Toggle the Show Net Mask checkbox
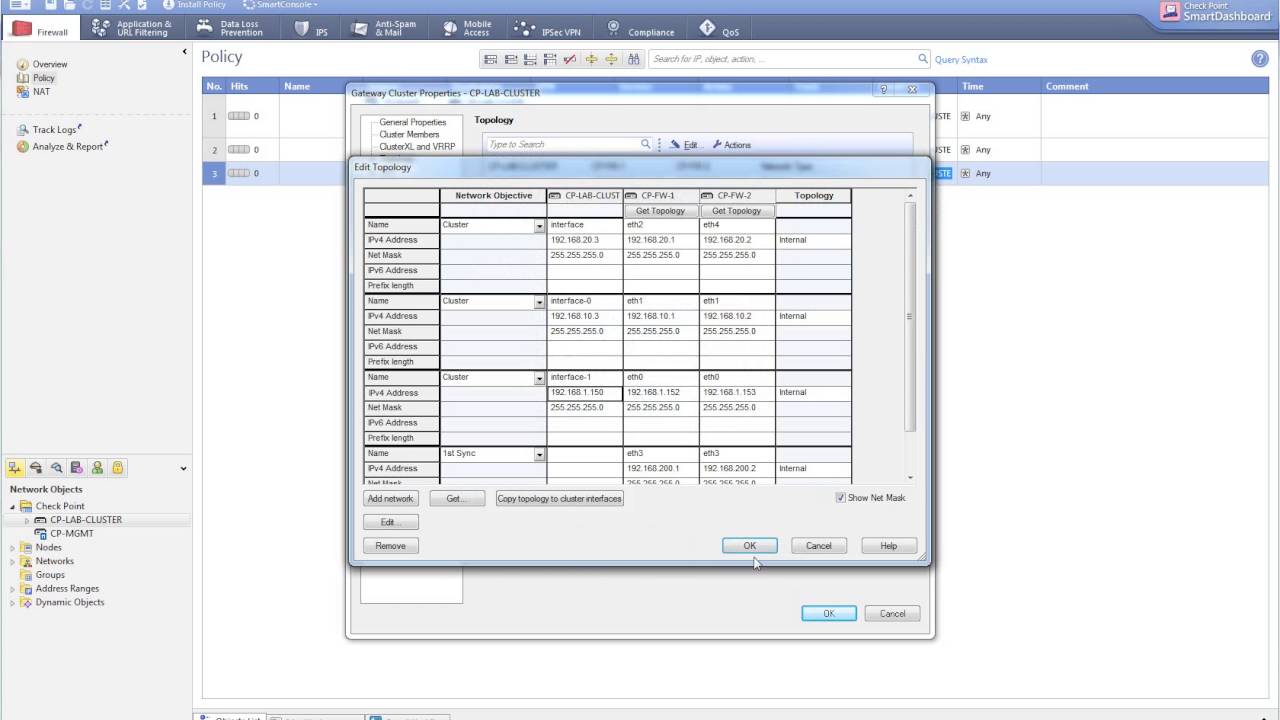 [841, 498]
